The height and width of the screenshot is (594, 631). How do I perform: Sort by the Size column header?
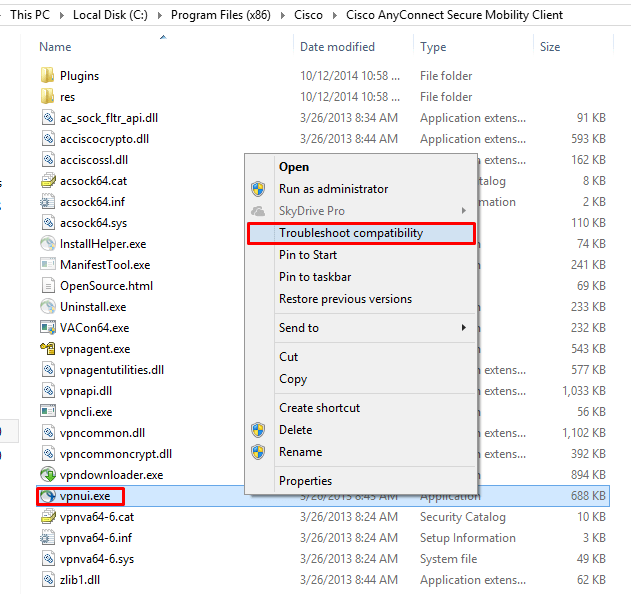pos(550,47)
